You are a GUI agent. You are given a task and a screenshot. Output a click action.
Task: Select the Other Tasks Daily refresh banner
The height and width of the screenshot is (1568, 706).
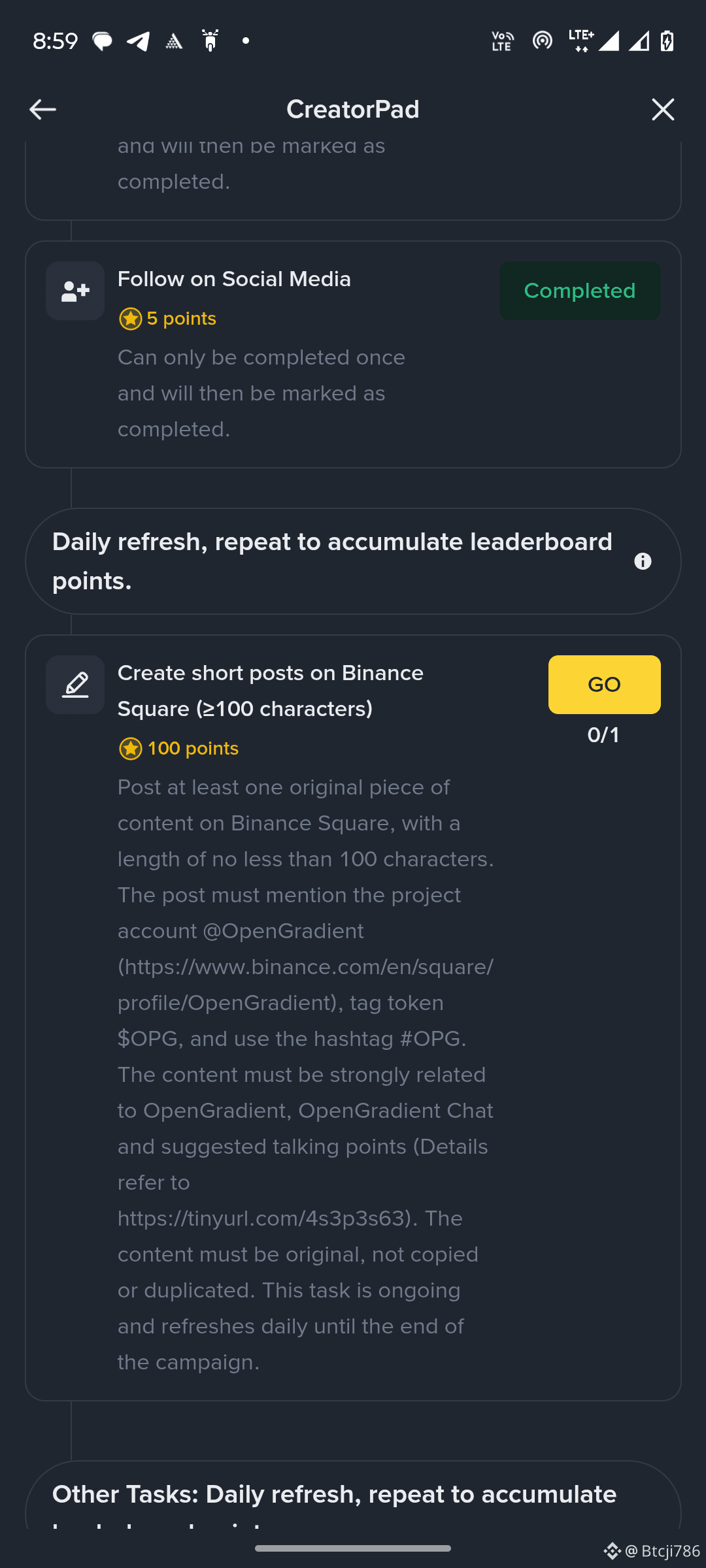tap(353, 1495)
